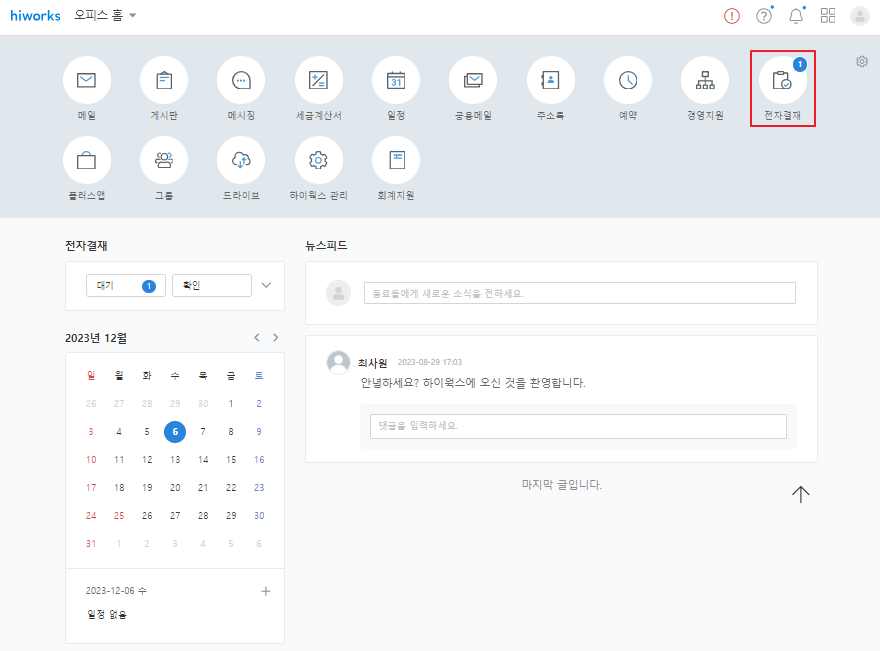Select December 25 in calendar

pos(119,516)
